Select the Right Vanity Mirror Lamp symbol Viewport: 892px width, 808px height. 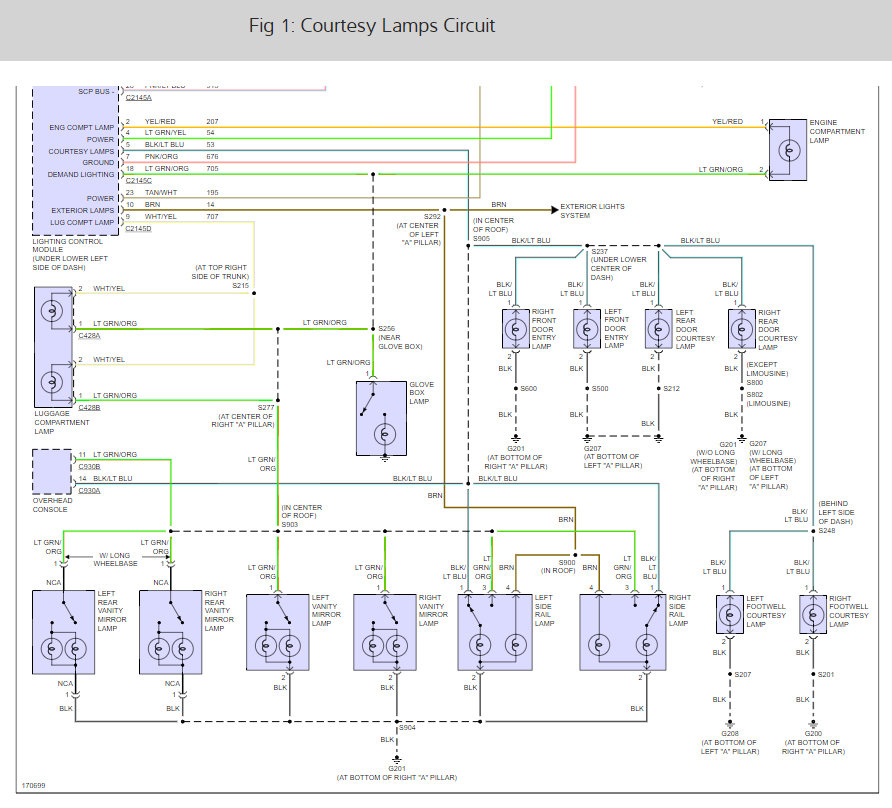click(x=385, y=632)
